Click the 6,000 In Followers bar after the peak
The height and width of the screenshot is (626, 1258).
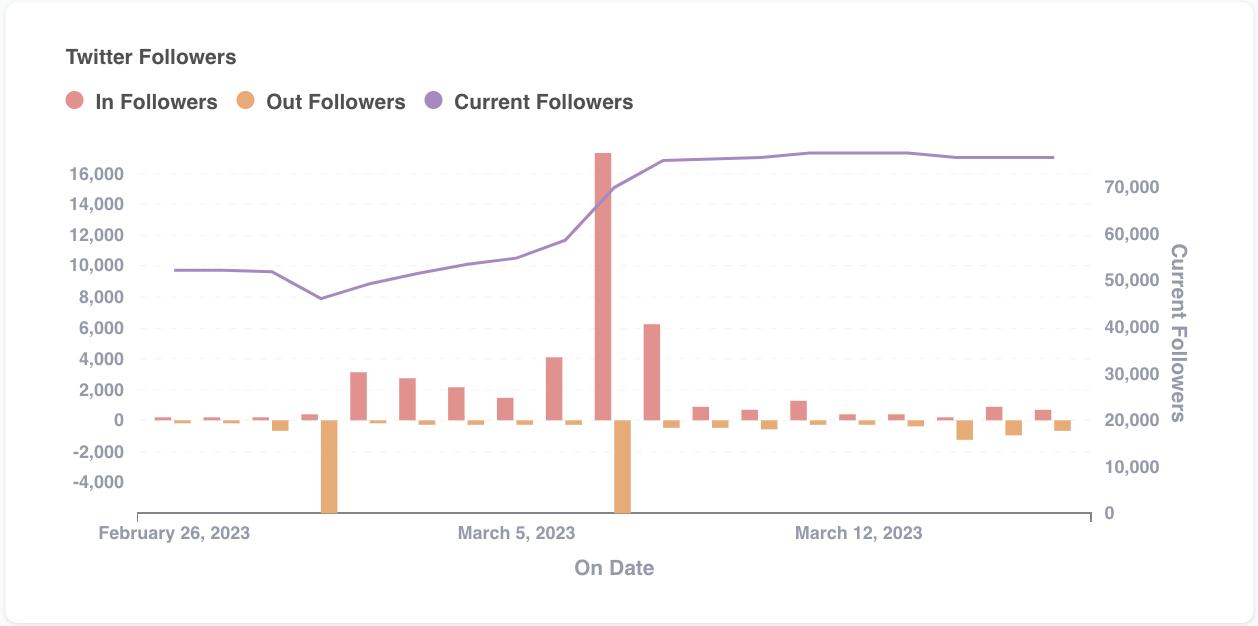coord(652,372)
